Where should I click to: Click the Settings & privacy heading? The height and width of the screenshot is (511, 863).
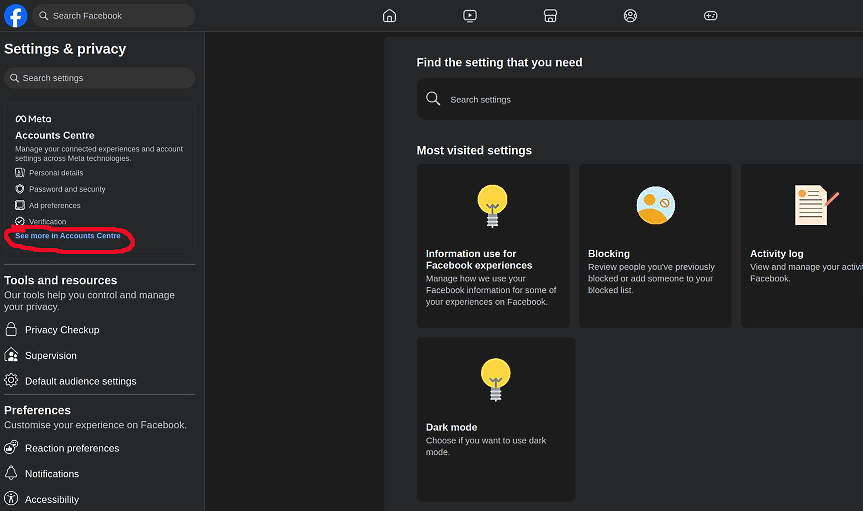65,49
